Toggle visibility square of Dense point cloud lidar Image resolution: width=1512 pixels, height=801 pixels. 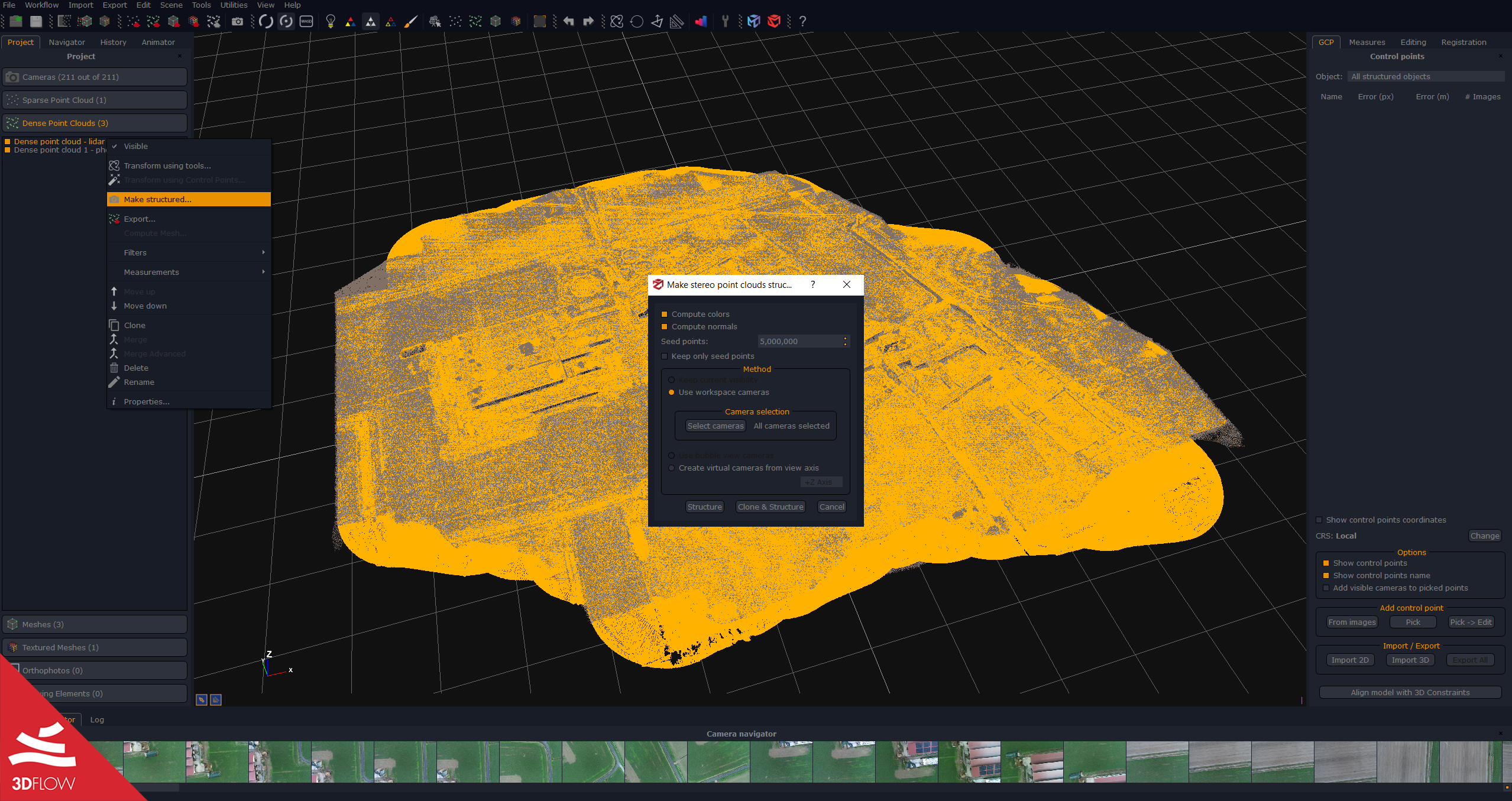pyautogui.click(x=8, y=141)
